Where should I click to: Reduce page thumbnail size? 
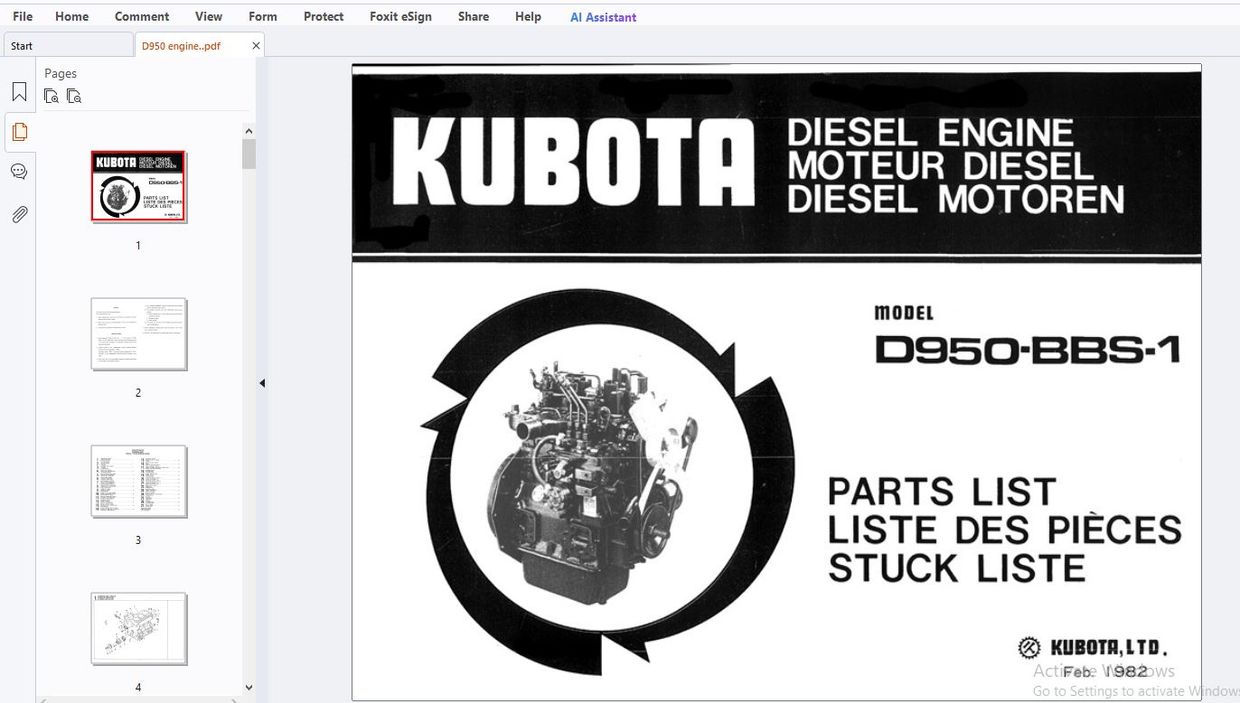(x=74, y=95)
